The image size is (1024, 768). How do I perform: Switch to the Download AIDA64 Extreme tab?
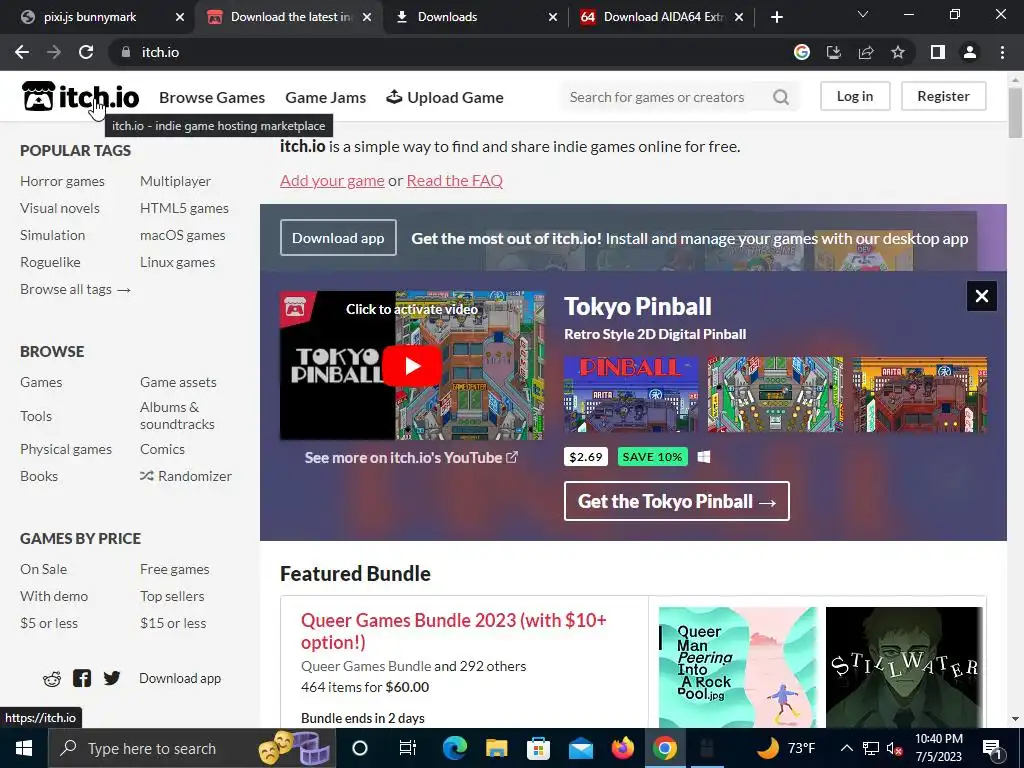[663, 17]
